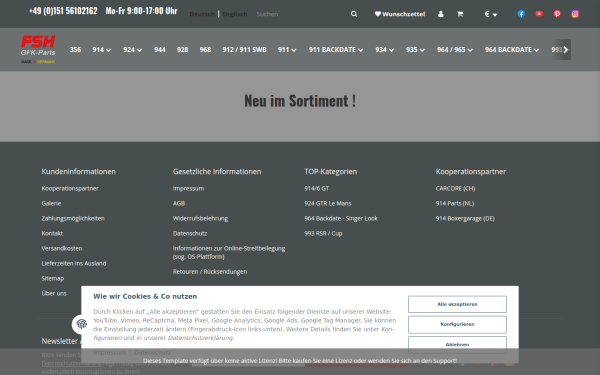Expand the 914 category menu
Screen dimensions: 600x375
pos(102,50)
